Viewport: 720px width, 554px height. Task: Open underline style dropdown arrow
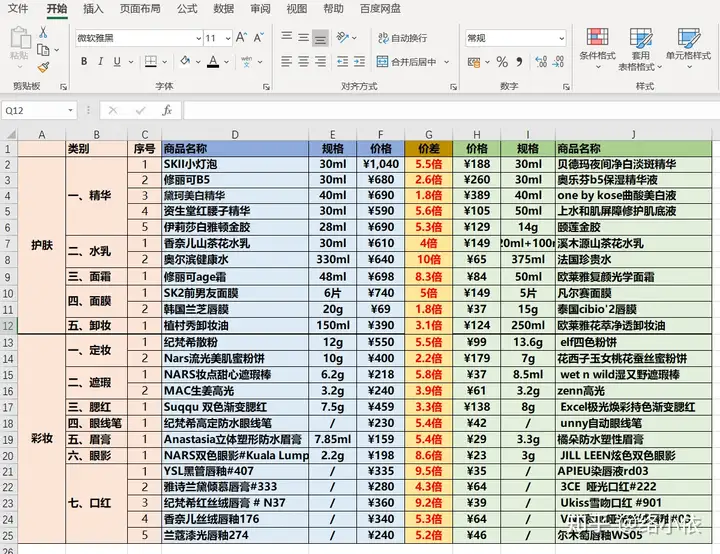click(131, 62)
